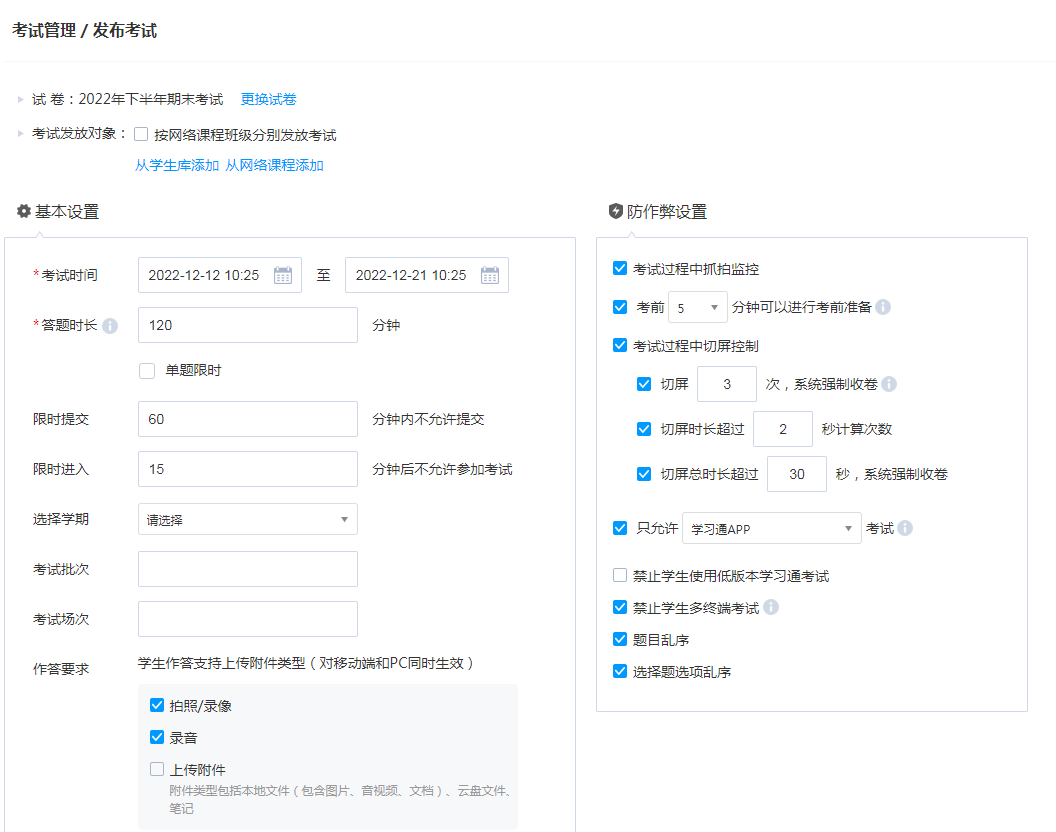Click the 考试批次 input field

pos(247,569)
